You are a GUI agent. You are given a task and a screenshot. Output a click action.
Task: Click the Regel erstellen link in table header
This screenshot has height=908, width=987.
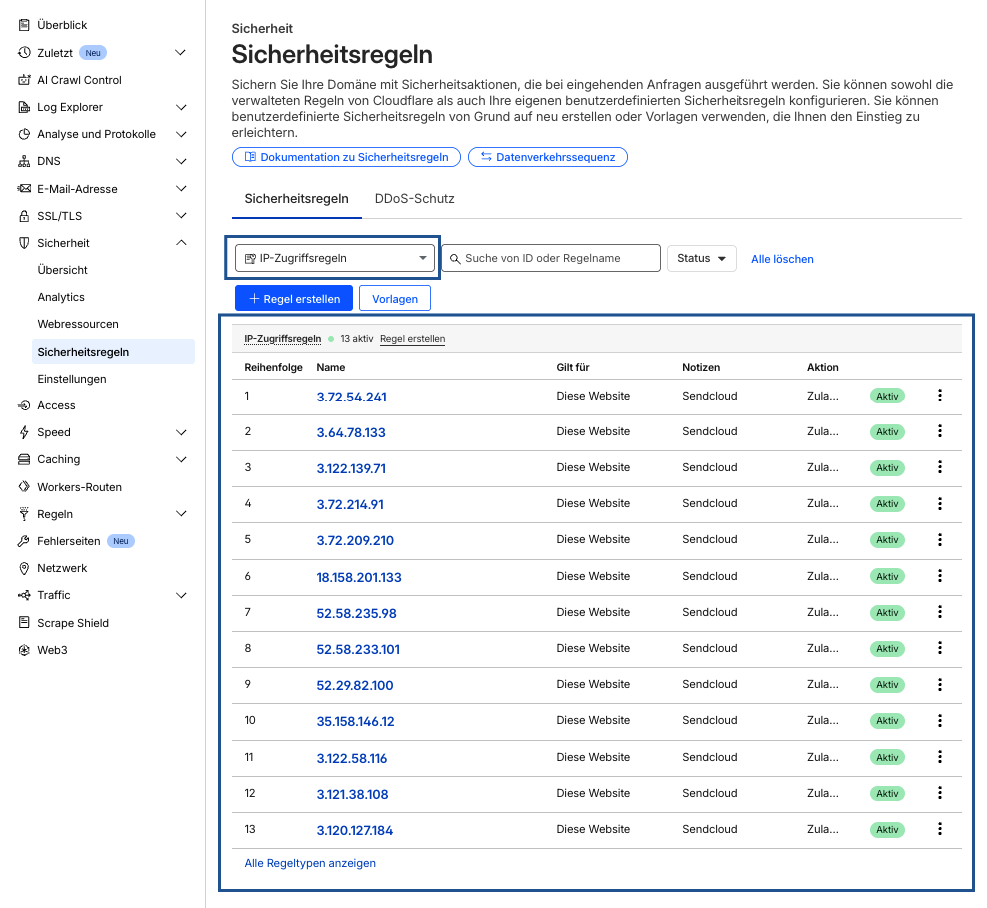coord(412,339)
